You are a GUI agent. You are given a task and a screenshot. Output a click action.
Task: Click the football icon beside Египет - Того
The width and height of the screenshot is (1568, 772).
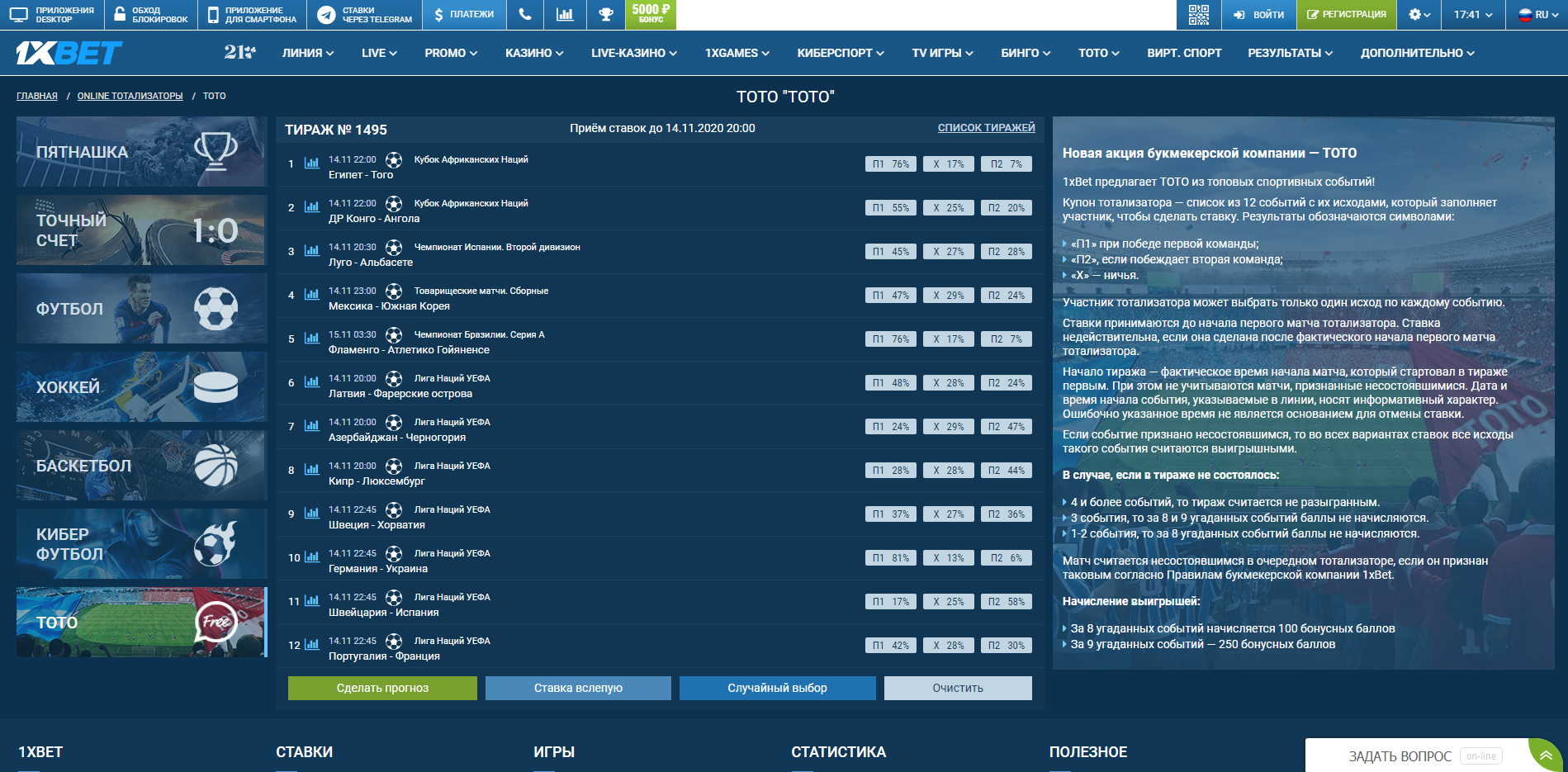394,160
